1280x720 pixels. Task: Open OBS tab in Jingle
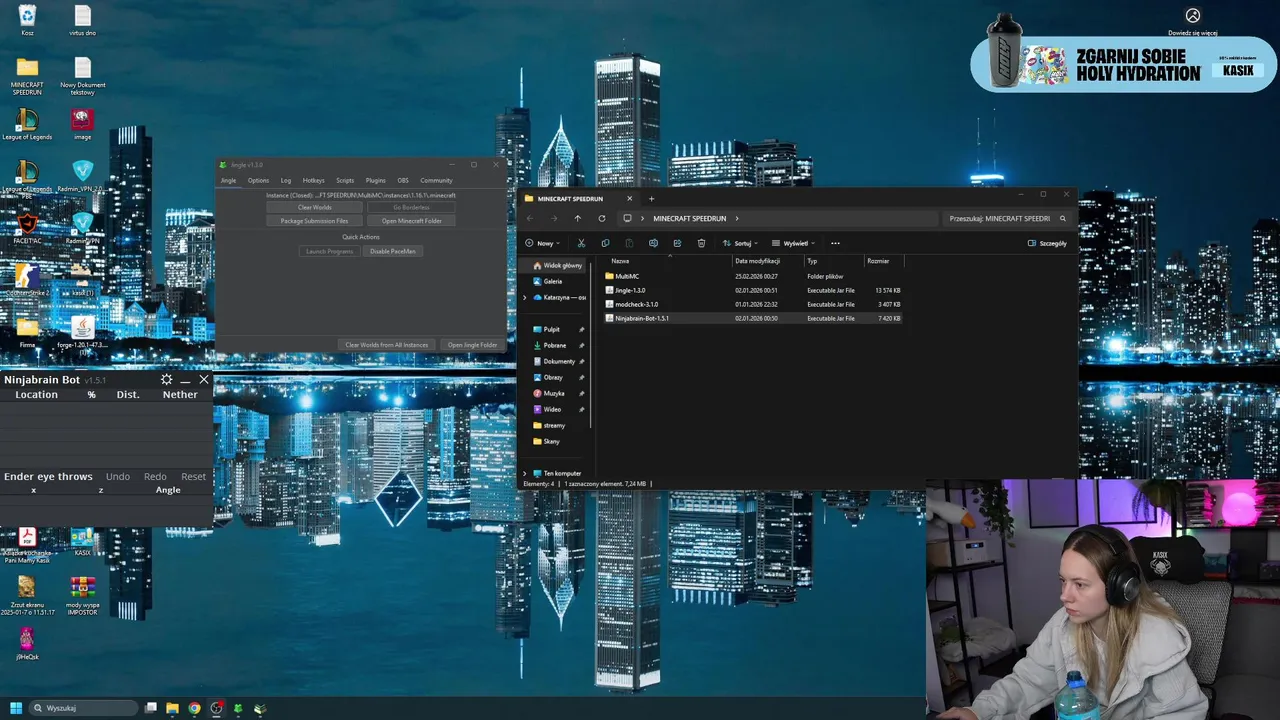point(403,181)
